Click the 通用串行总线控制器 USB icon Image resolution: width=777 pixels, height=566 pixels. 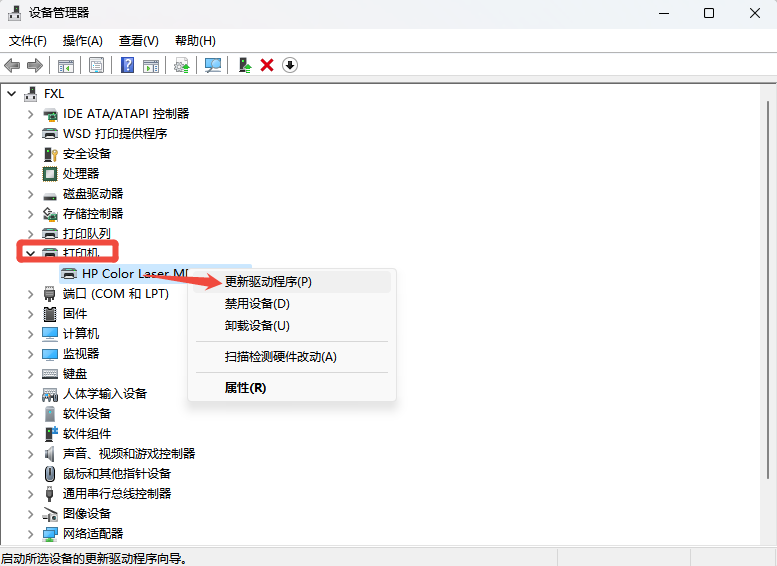pos(50,494)
